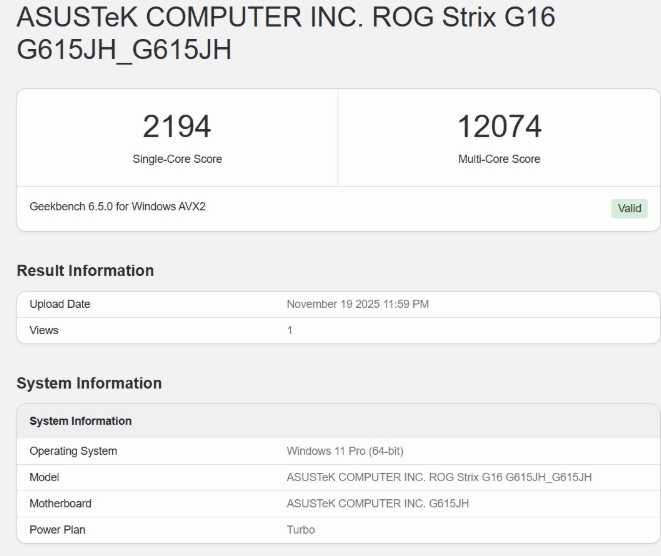Select the Multi-Core Score label
The height and width of the screenshot is (556, 661).
(x=499, y=159)
